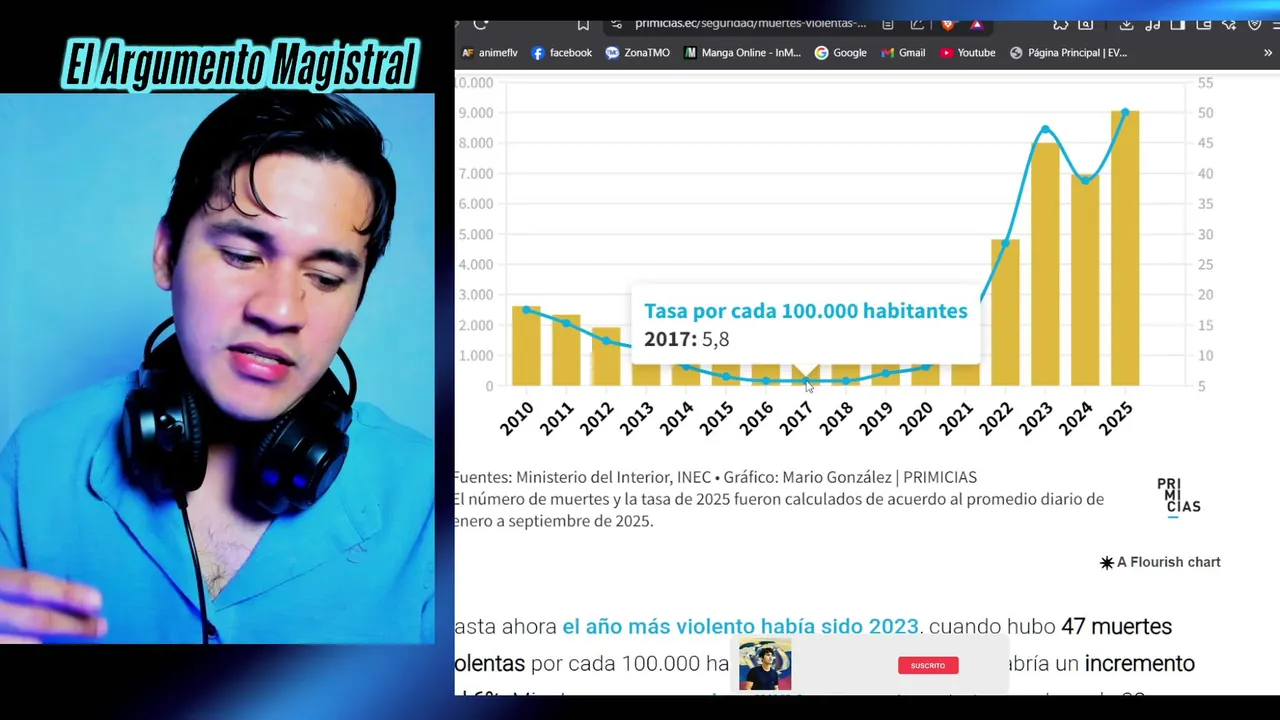Viewport: 1280px width, 720px height.
Task: Click the 2022 bar in the chart
Action: coord(1005,313)
